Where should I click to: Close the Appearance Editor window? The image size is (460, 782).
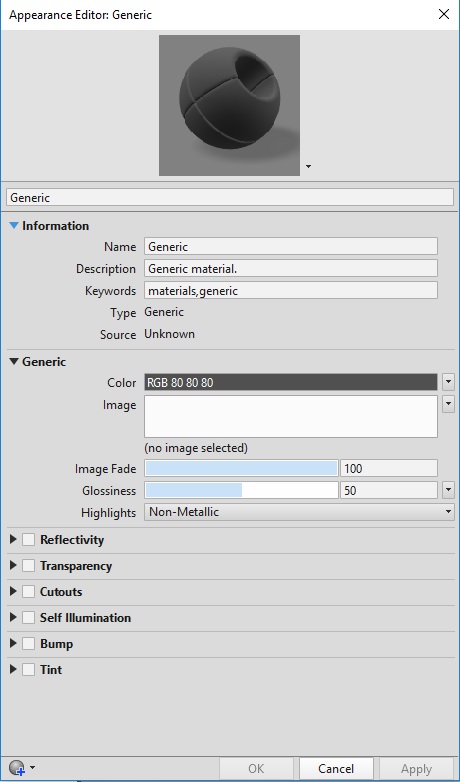444,14
